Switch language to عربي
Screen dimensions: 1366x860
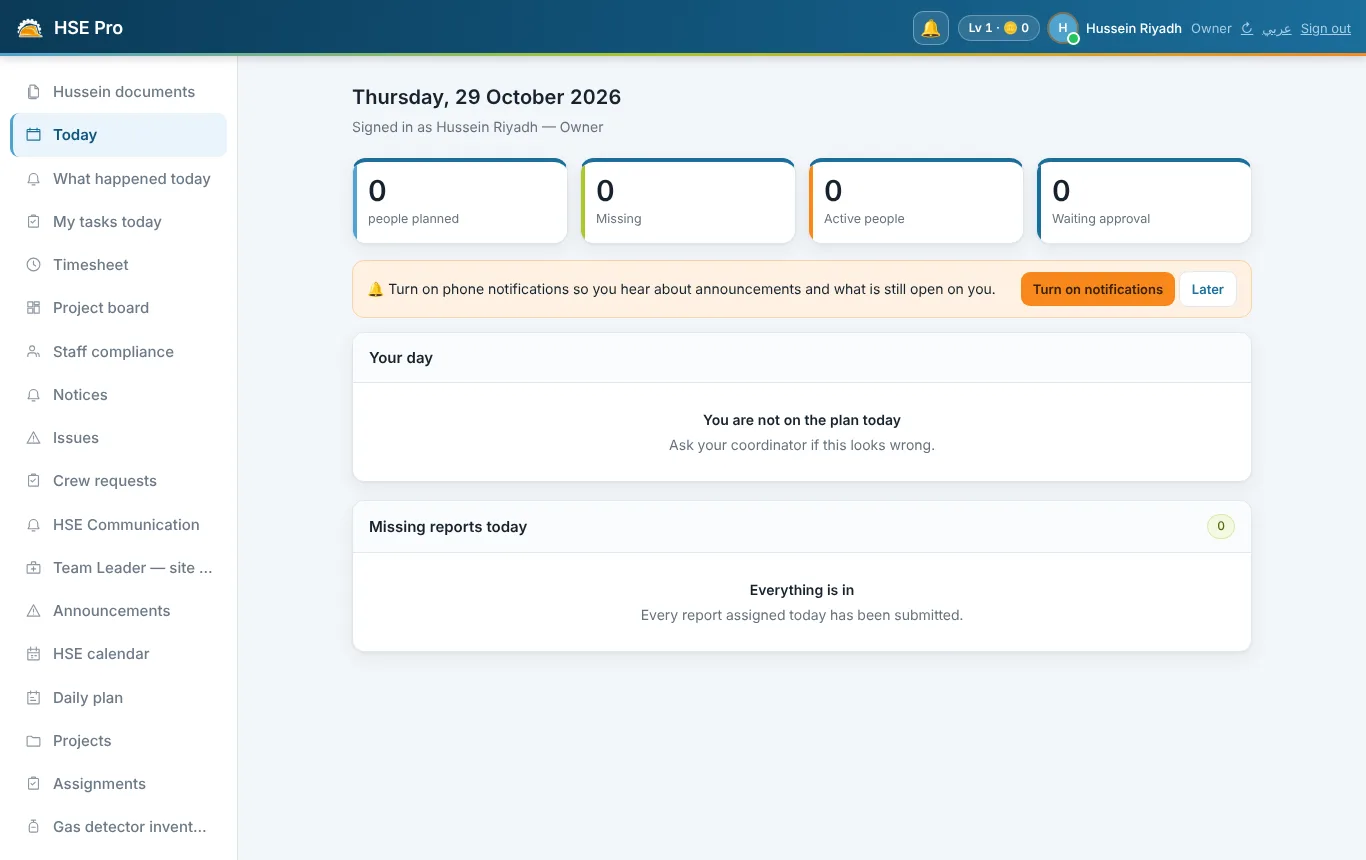1276,29
